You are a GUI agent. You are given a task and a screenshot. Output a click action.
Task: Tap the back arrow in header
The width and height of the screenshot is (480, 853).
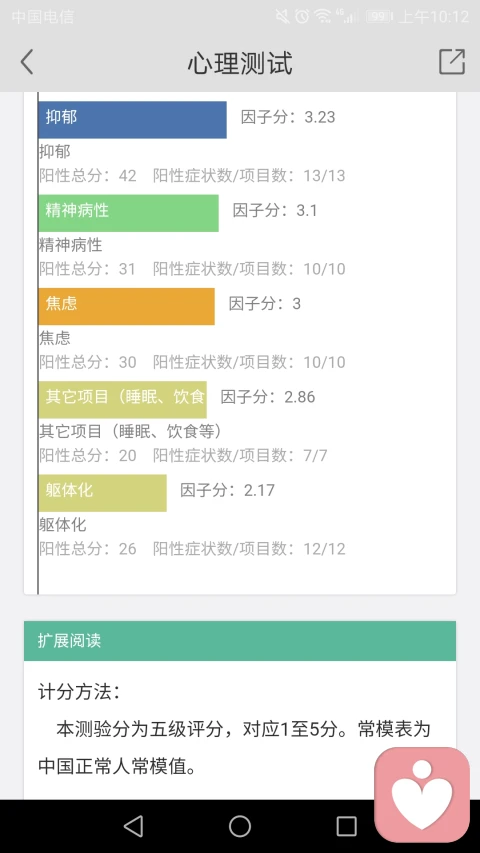pos(27,61)
